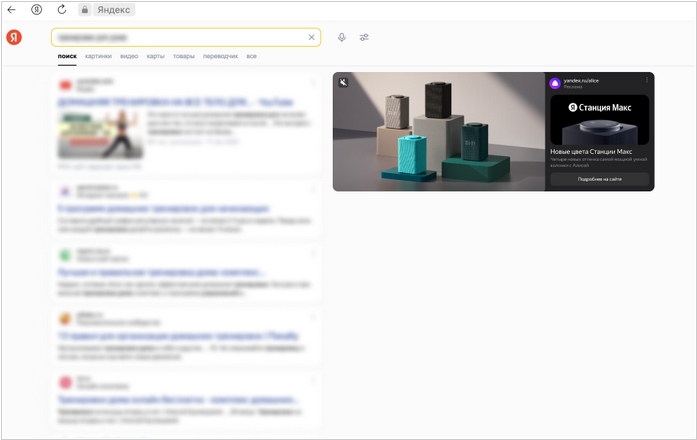Open the red Yandex logo
Image resolution: width=697 pixels, height=440 pixels.
(x=14, y=37)
